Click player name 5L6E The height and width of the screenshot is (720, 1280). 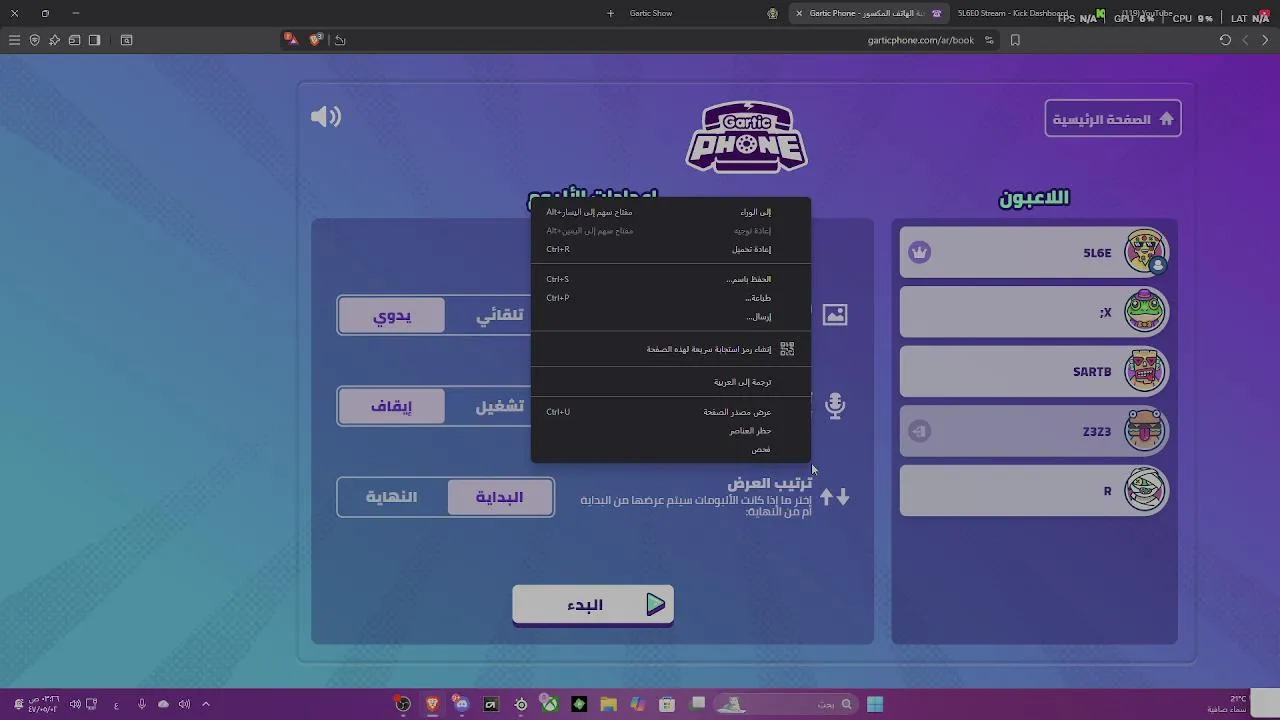click(x=1097, y=253)
